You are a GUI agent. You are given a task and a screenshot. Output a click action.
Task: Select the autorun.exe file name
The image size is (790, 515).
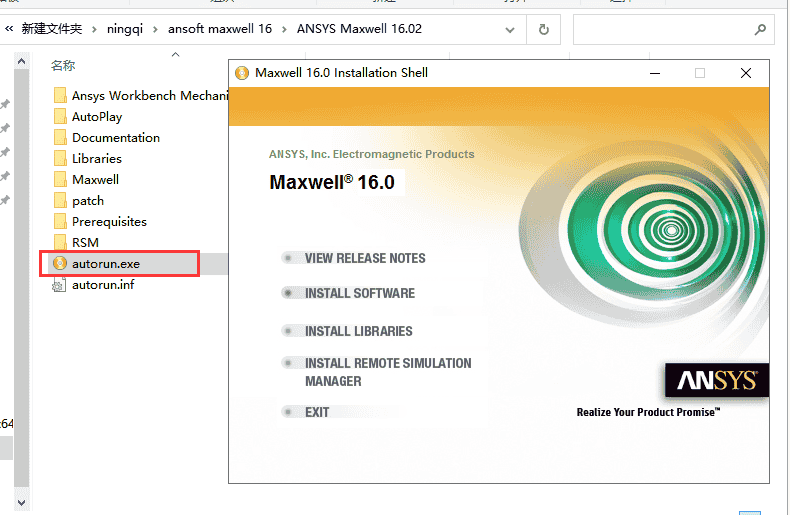point(106,264)
